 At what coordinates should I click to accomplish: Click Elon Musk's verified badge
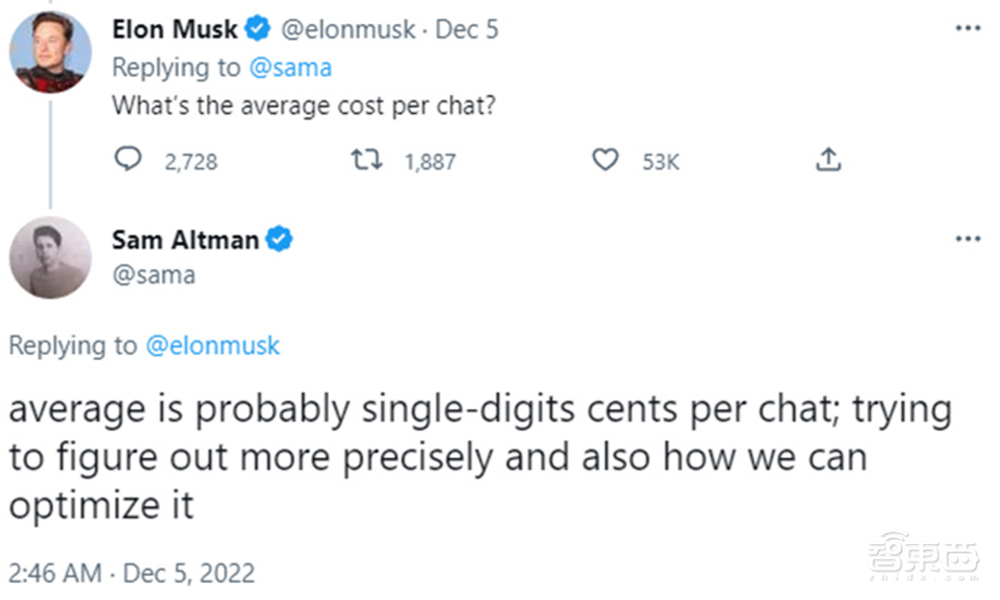(258, 30)
